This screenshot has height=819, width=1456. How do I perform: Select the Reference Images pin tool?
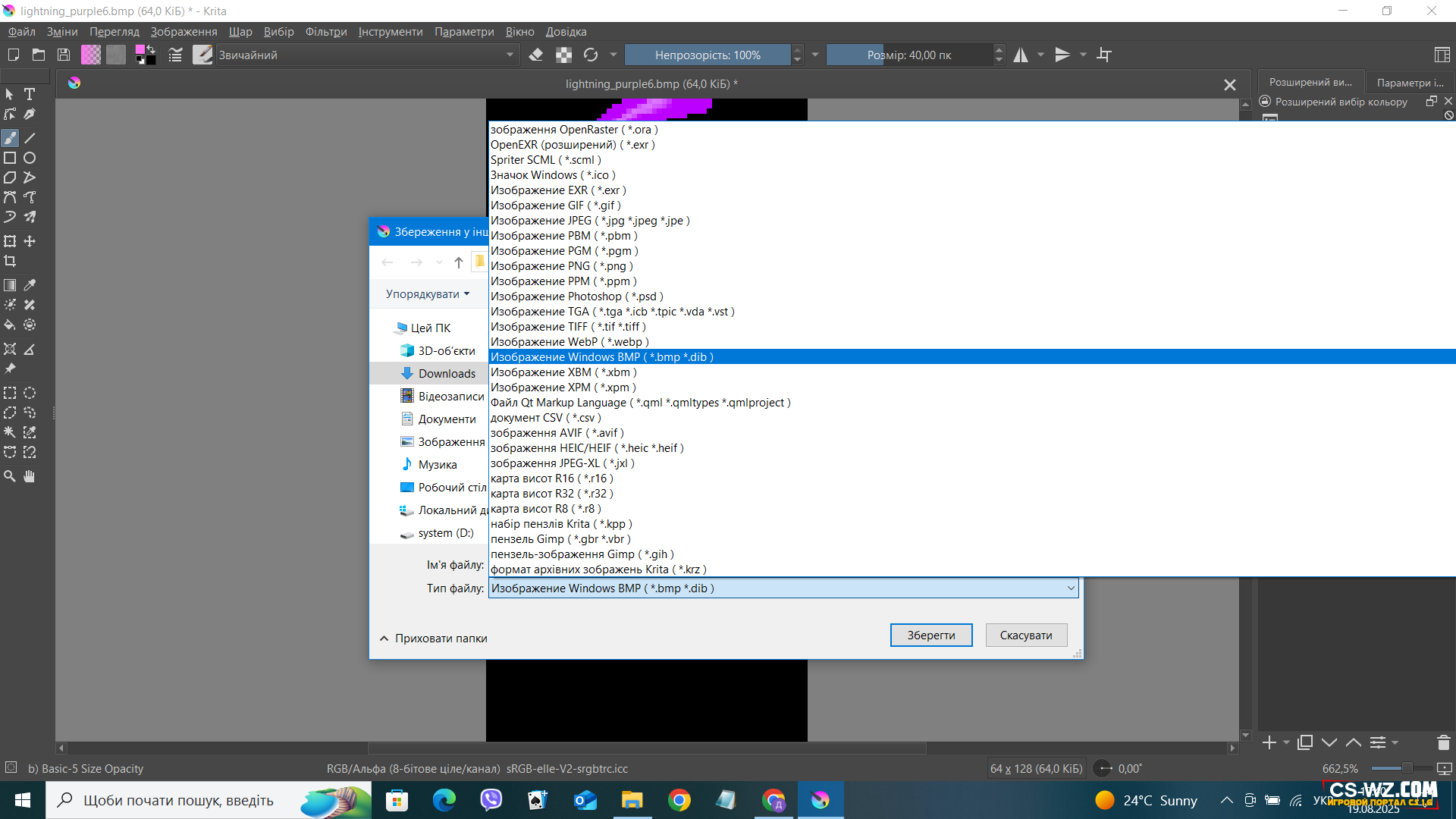pyautogui.click(x=10, y=369)
